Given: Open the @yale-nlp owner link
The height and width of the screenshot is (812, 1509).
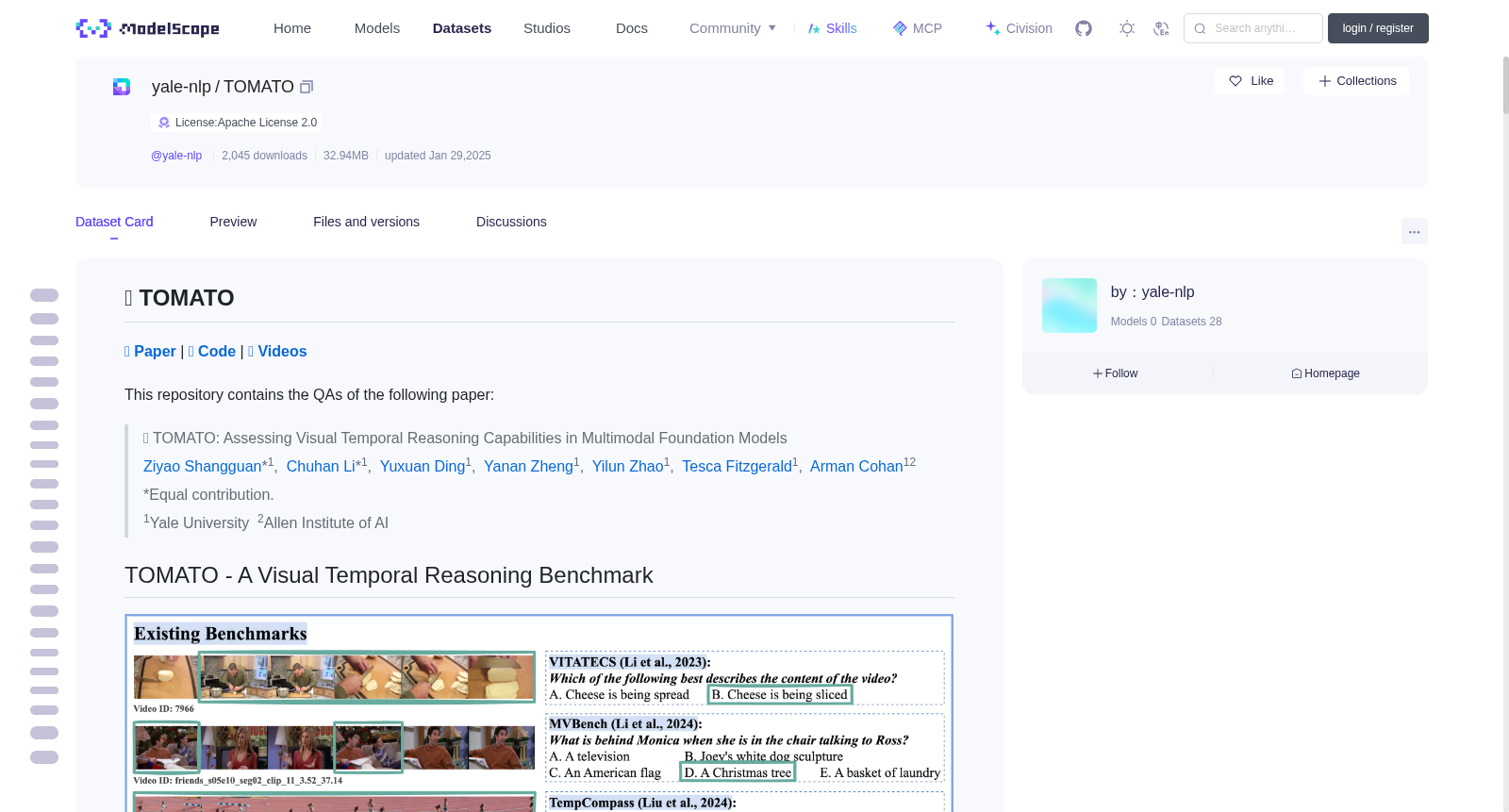Looking at the screenshot, I should point(176,156).
